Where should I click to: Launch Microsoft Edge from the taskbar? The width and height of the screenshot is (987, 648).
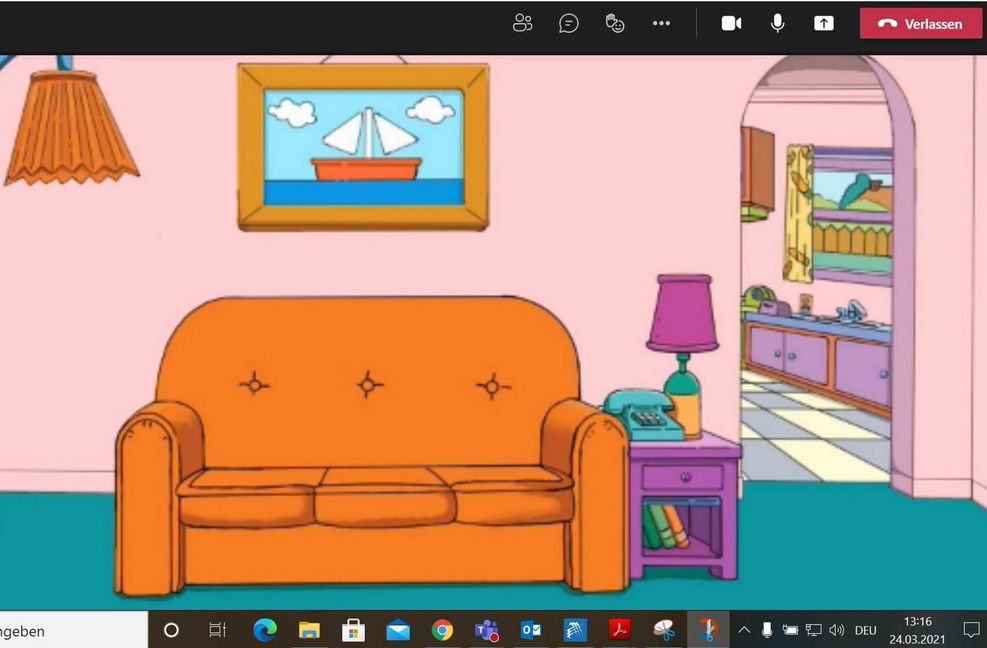click(265, 630)
